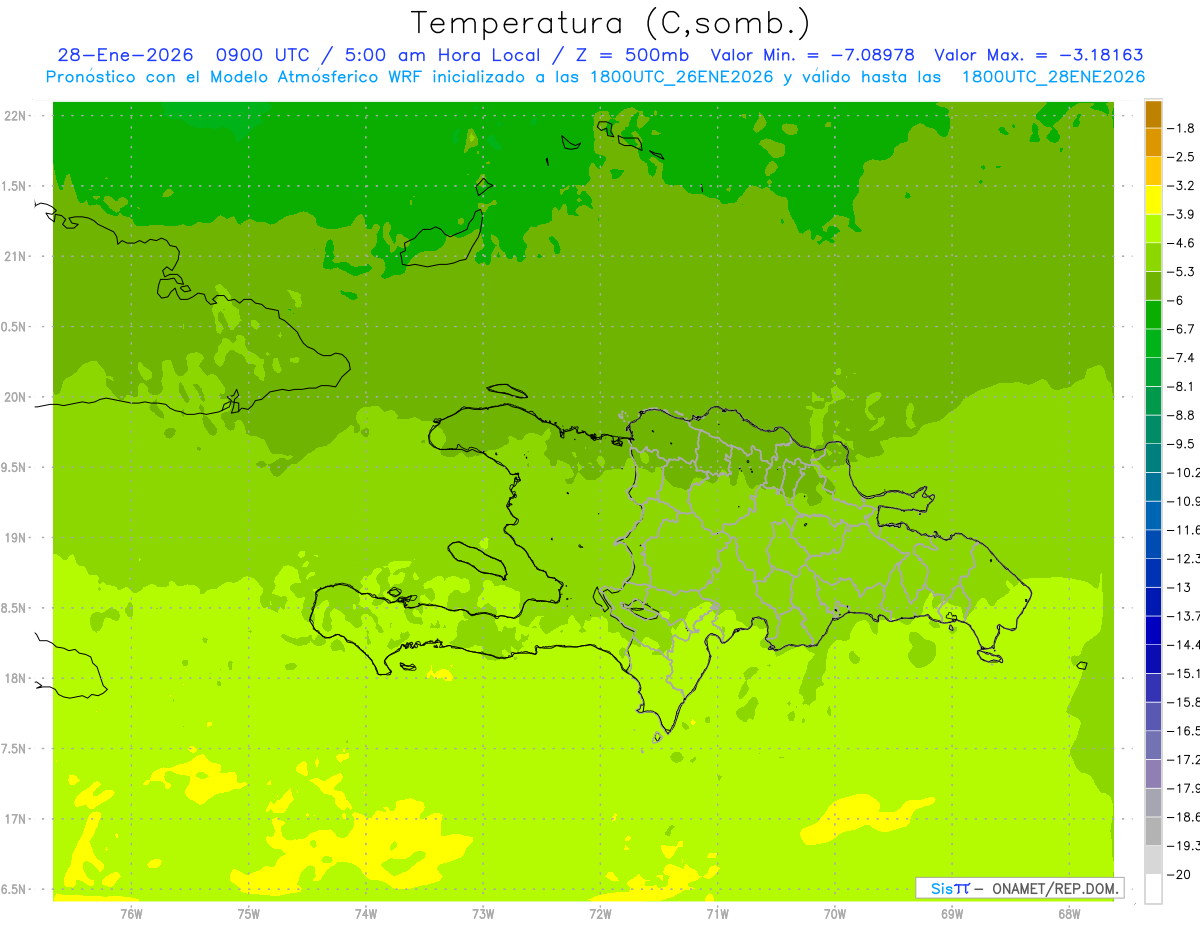Pick the purple swatch between -17.2 and -17.9
Viewport: 1200px width, 927px height.
[1153, 773]
